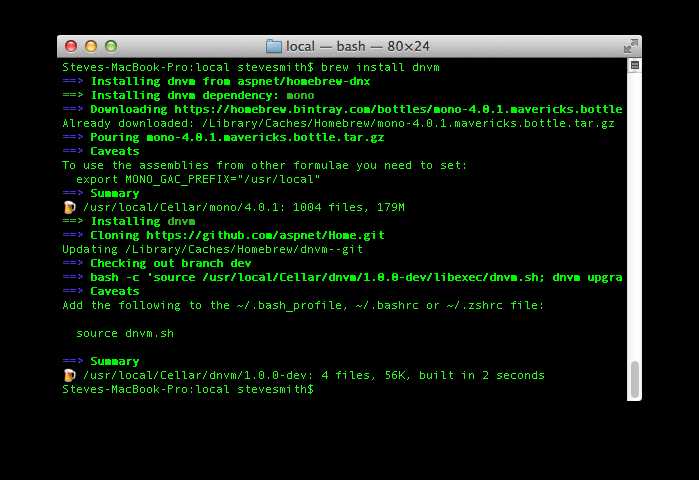This screenshot has height=480, width=699.
Task: Click '/usr/local/Cellar/dnvm/1.0.0-dev: 4 files' text
Action: tap(314, 375)
